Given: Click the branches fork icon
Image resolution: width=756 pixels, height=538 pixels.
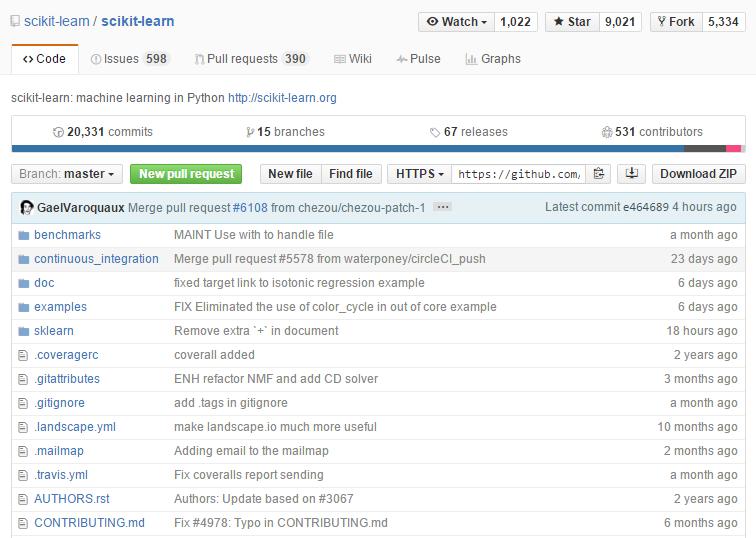Looking at the screenshot, I should (x=250, y=132).
